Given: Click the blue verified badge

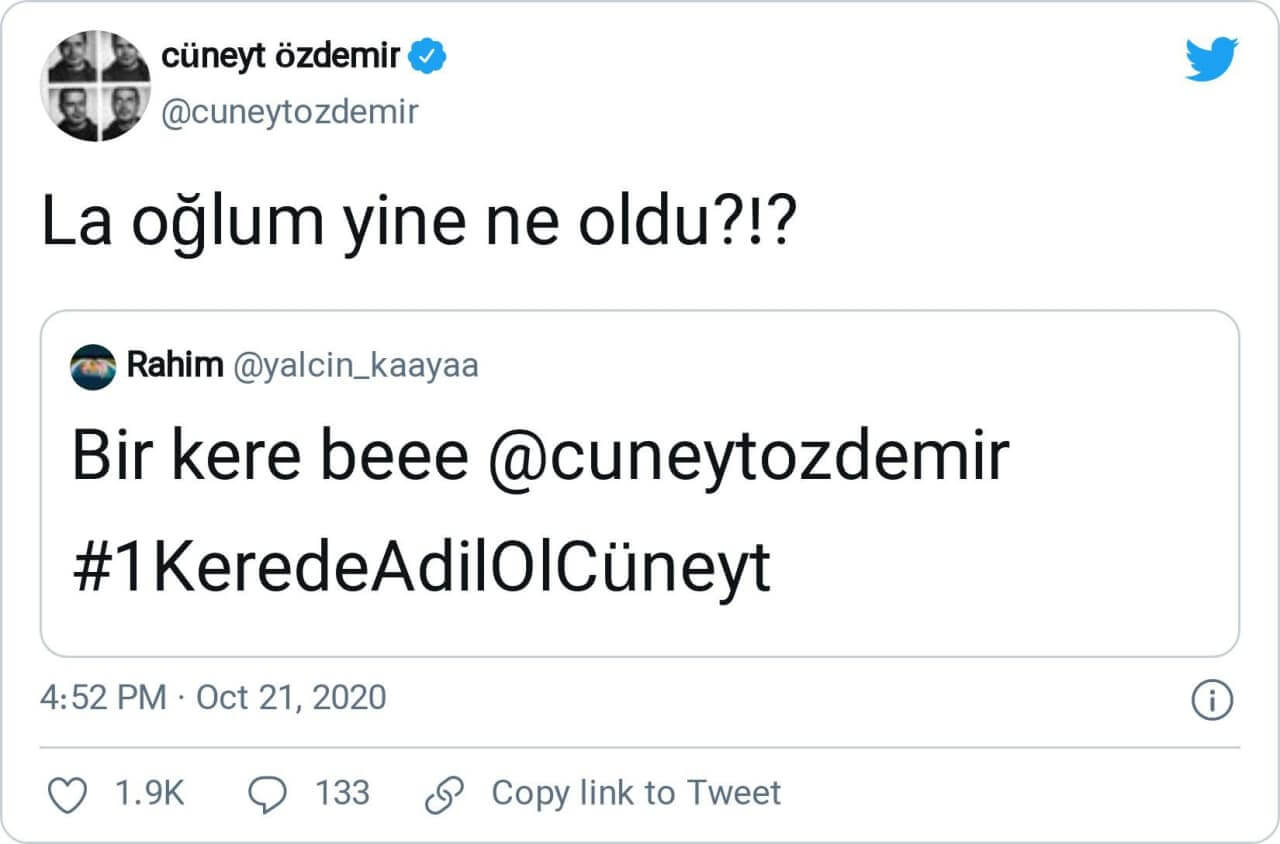Looking at the screenshot, I should 430,57.
